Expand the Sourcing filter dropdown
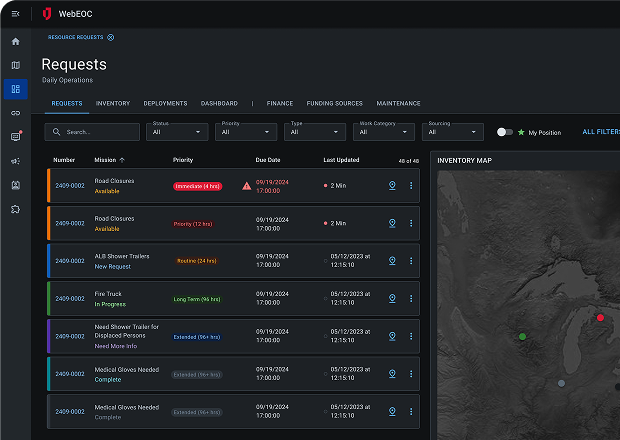The image size is (620, 440). [454, 132]
